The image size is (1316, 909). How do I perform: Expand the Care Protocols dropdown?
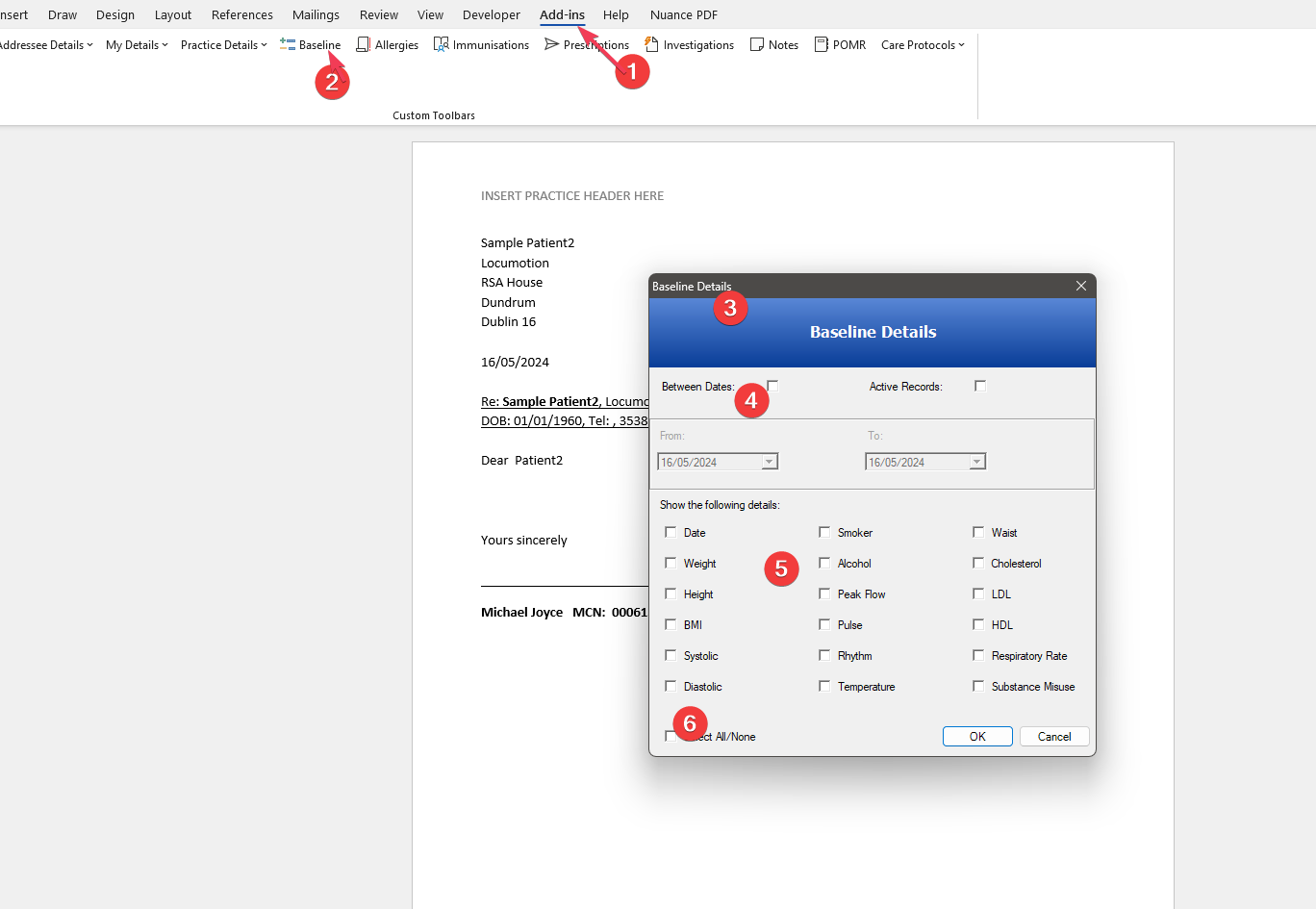pyautogui.click(x=923, y=45)
